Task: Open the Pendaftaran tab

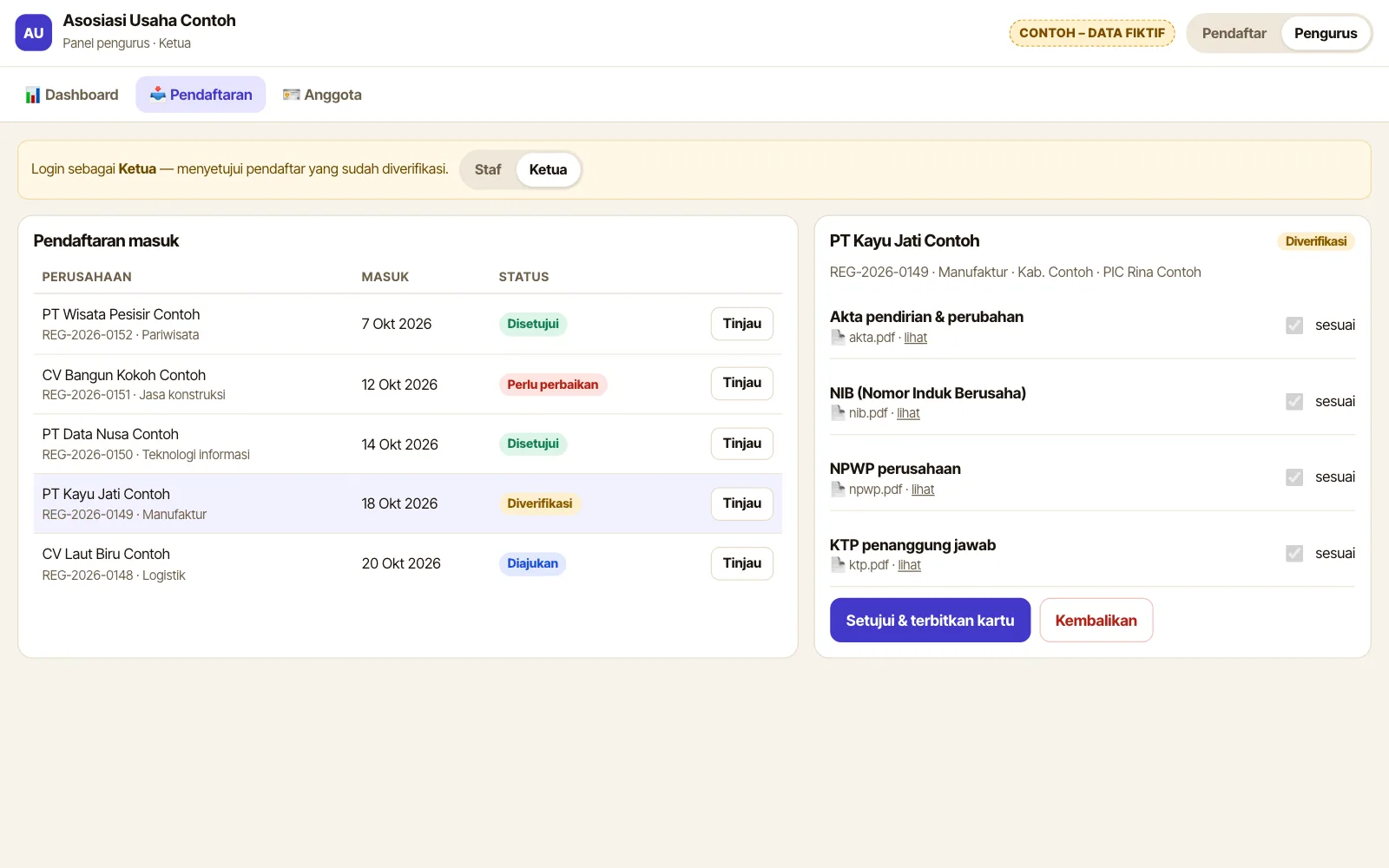Action: coord(201,95)
